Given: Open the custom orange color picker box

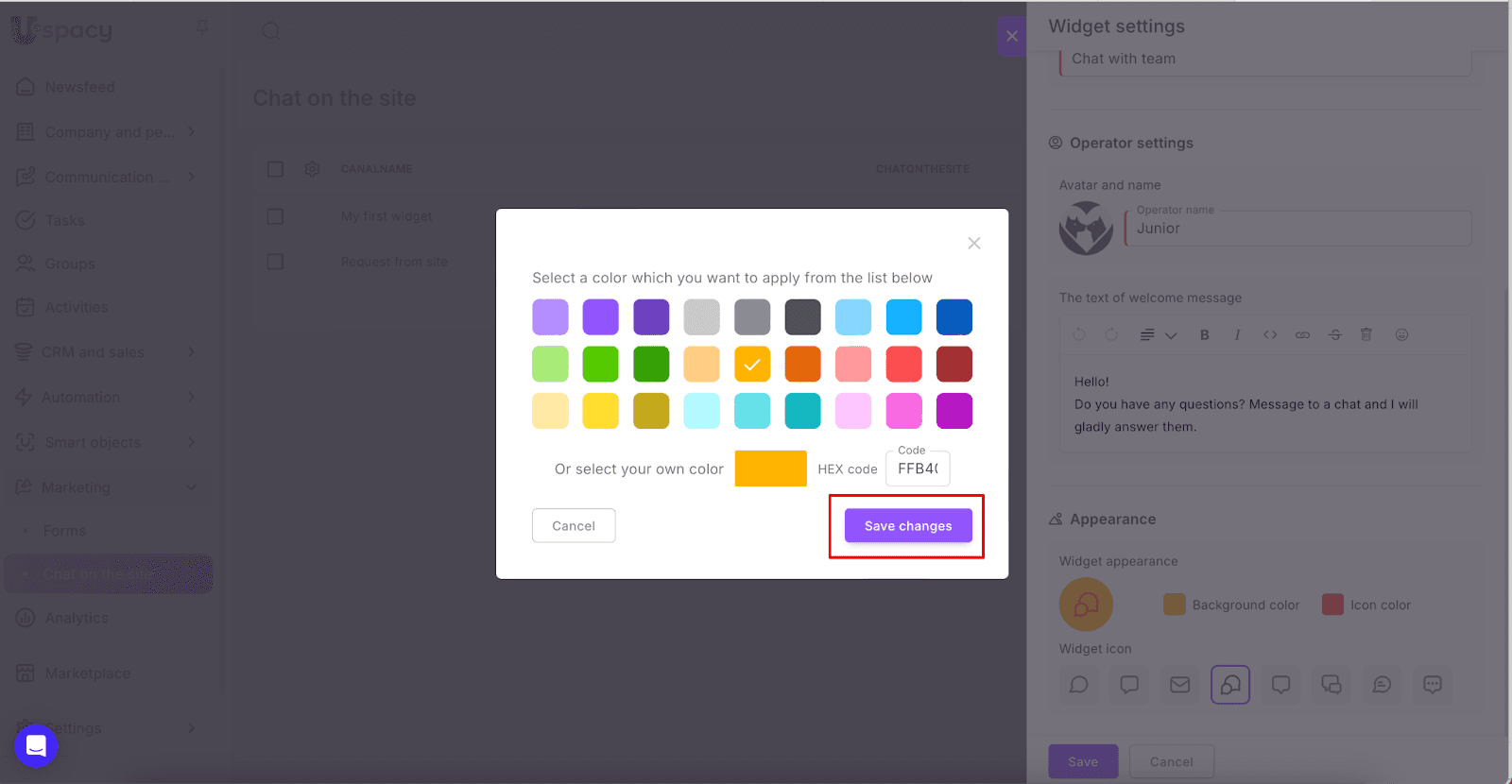Looking at the screenshot, I should (770, 469).
